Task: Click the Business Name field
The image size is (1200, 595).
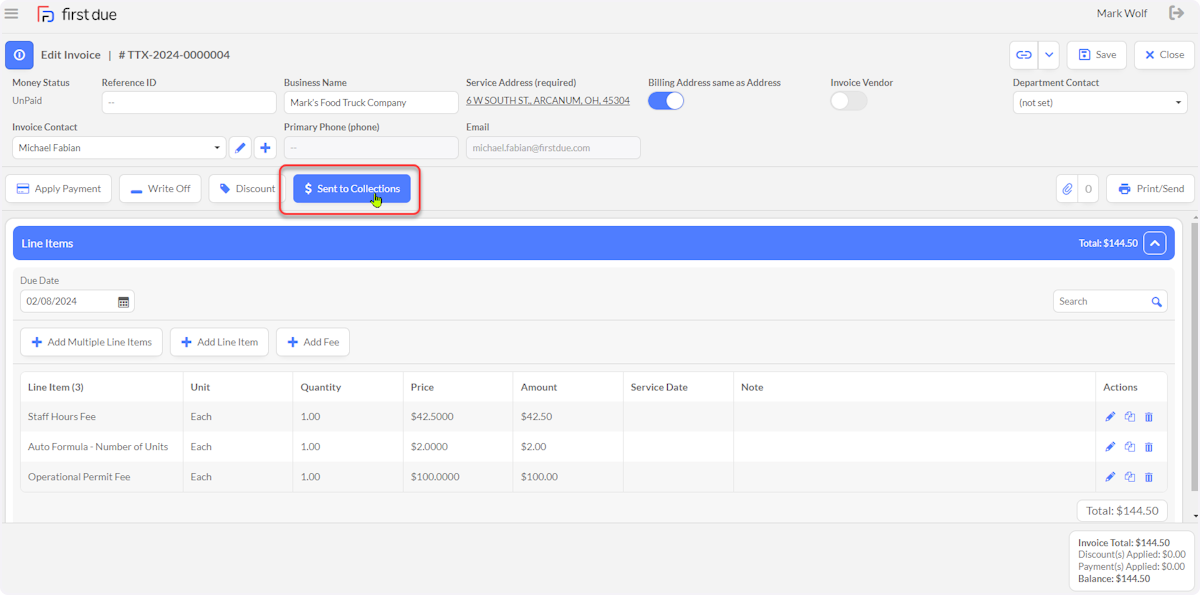Action: 371,103
